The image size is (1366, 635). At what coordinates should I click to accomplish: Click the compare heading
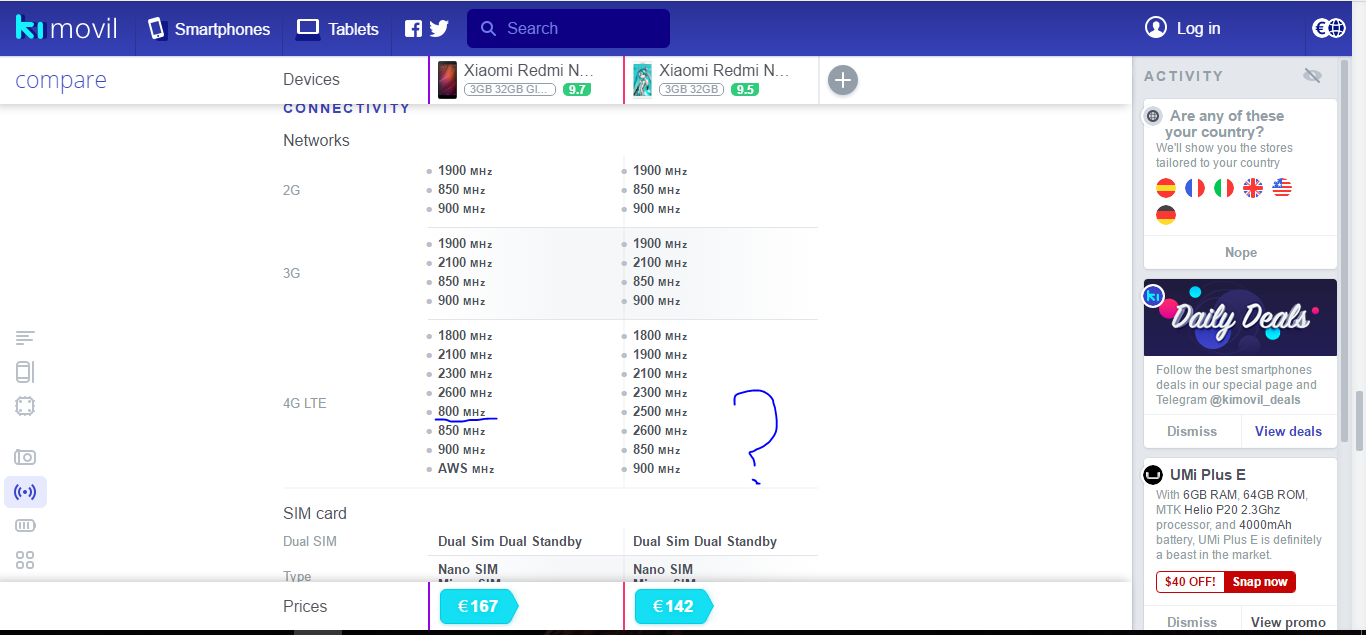[61, 81]
